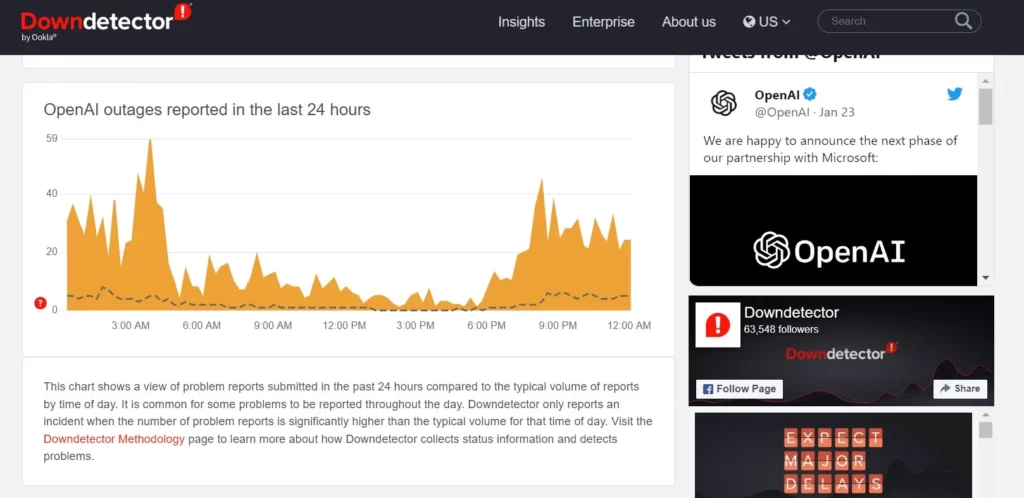1024x498 pixels.
Task: Click the 20 y-axis value
Action: tap(52, 252)
